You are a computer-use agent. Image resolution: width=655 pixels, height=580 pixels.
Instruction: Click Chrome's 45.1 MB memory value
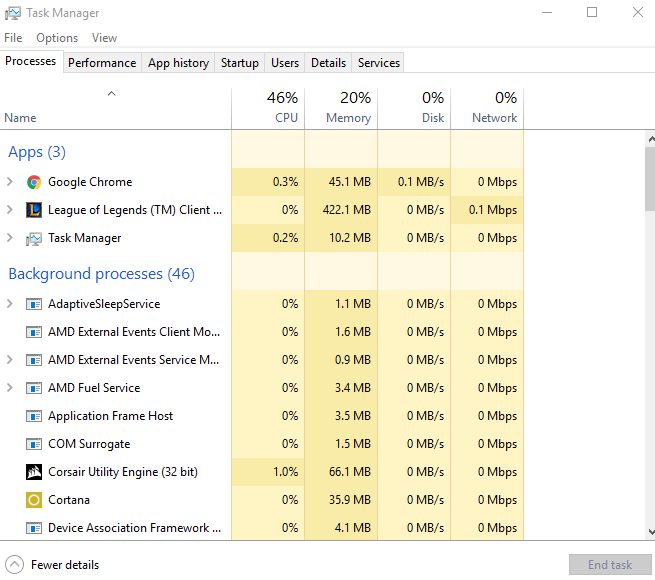(x=350, y=182)
